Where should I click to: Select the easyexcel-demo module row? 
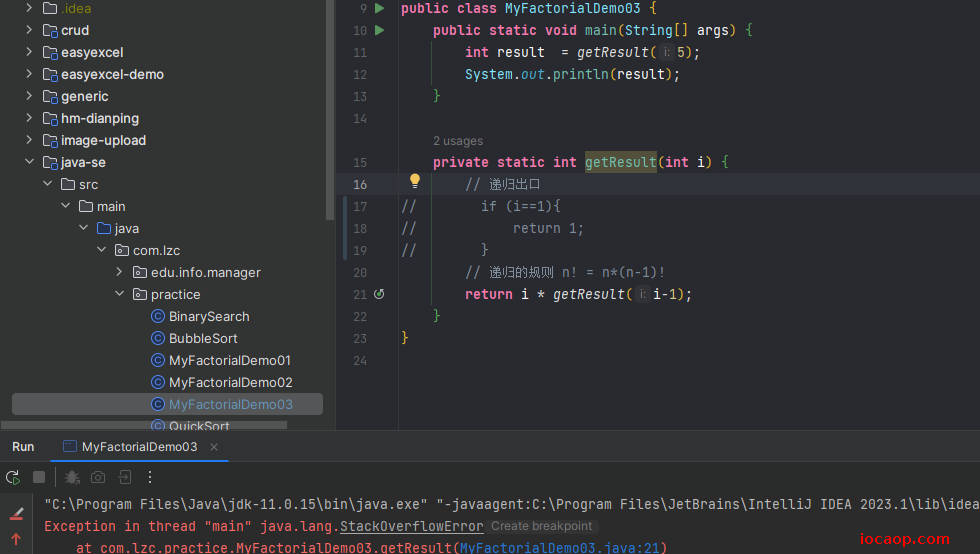168,74
